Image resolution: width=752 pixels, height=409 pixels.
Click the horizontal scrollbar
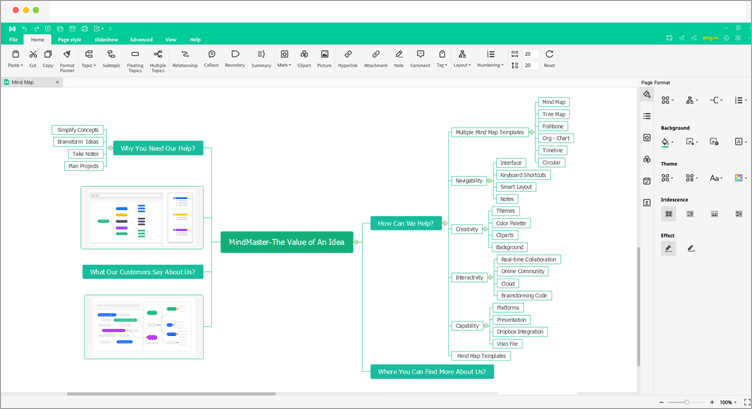click(171, 394)
